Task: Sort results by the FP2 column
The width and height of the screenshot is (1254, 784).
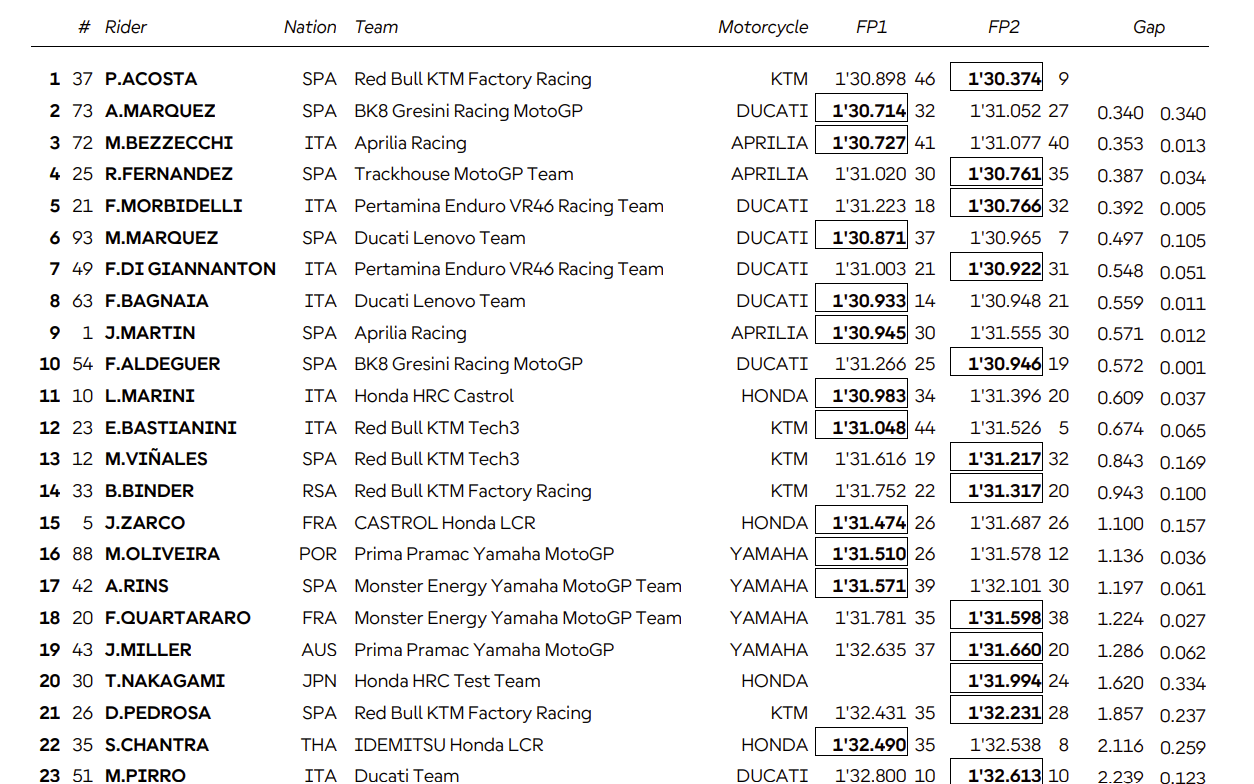Action: pyautogui.click(x=1004, y=27)
